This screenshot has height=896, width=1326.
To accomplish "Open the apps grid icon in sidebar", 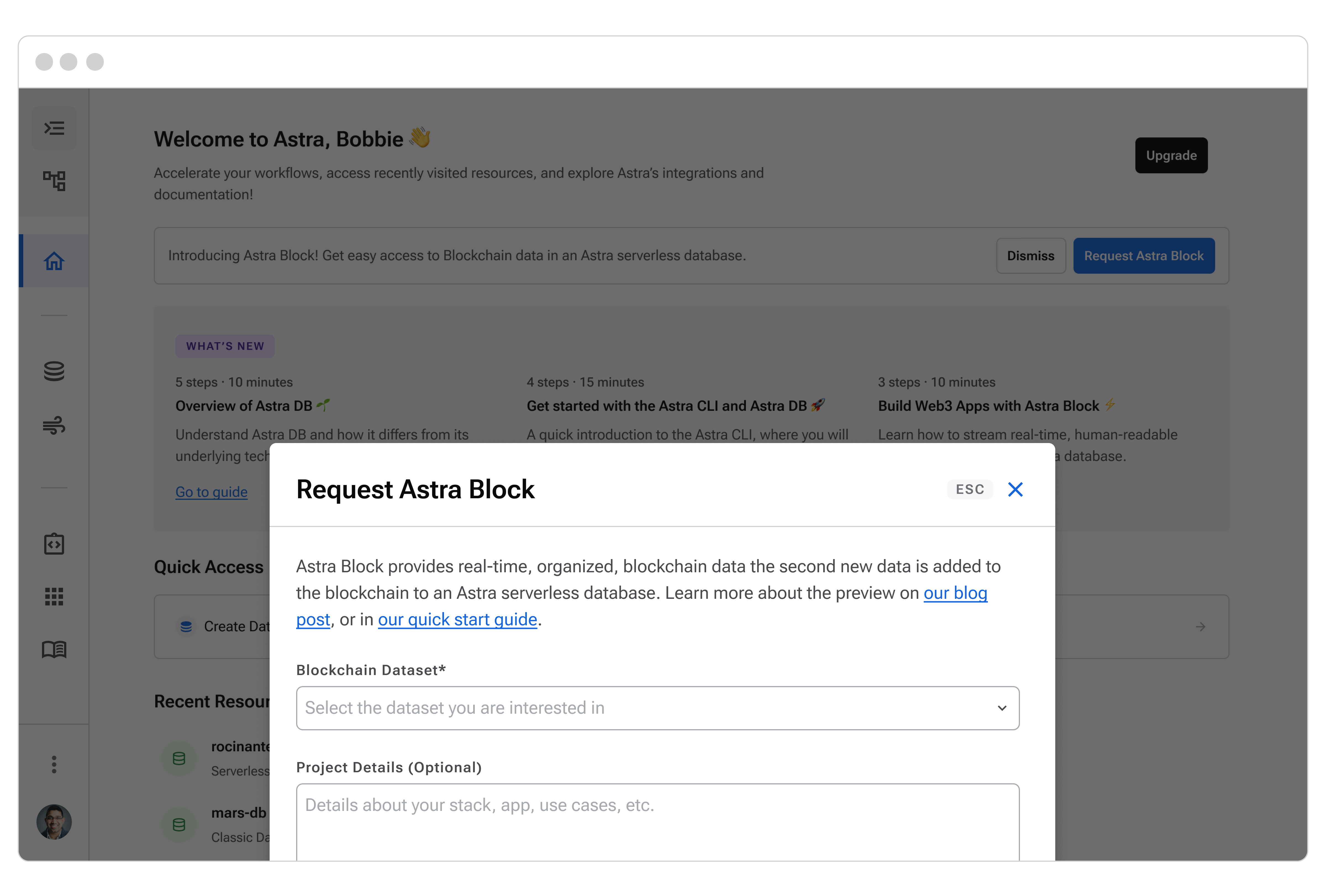I will (x=54, y=597).
